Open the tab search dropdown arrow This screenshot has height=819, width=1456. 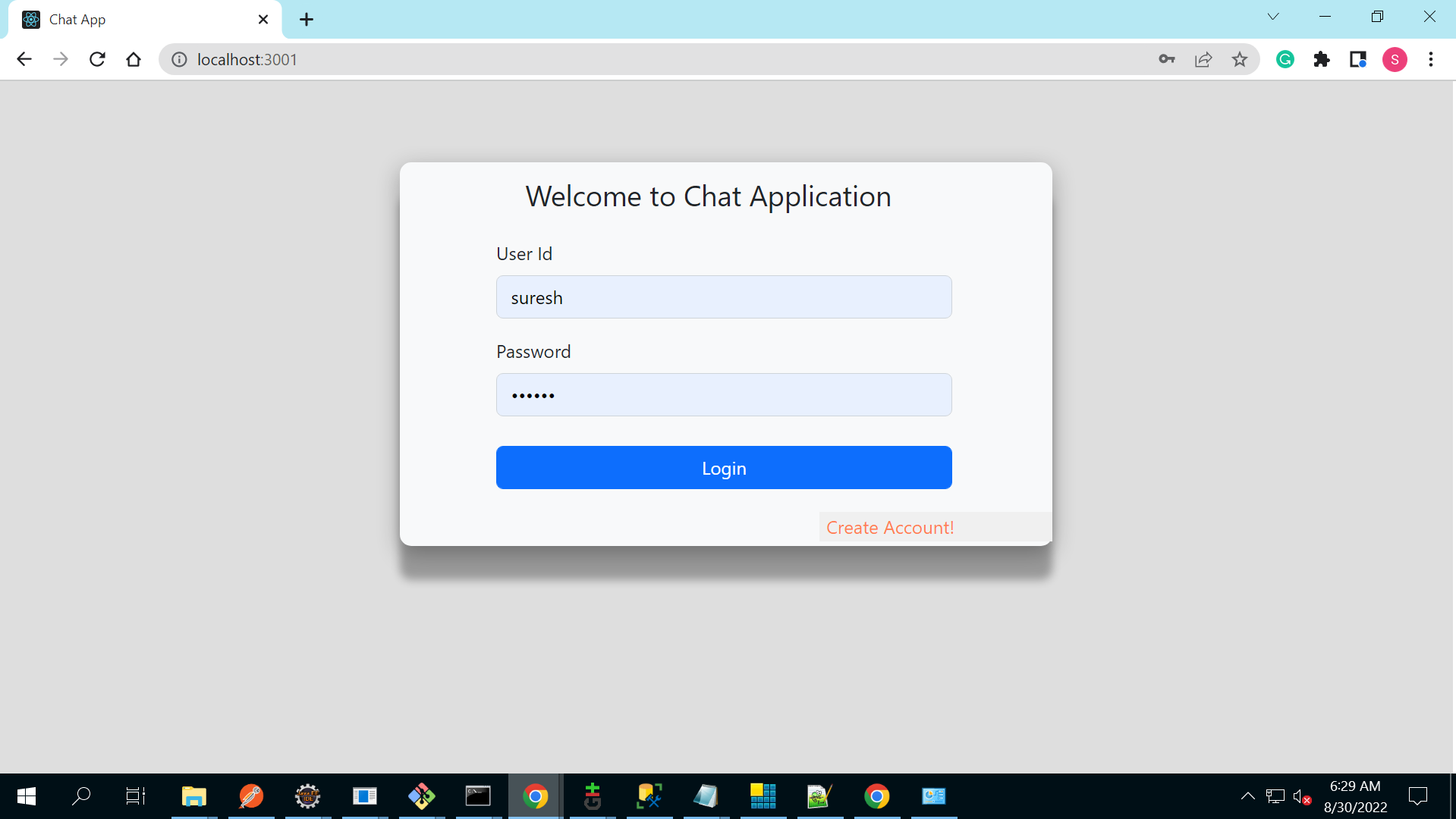point(1273,16)
